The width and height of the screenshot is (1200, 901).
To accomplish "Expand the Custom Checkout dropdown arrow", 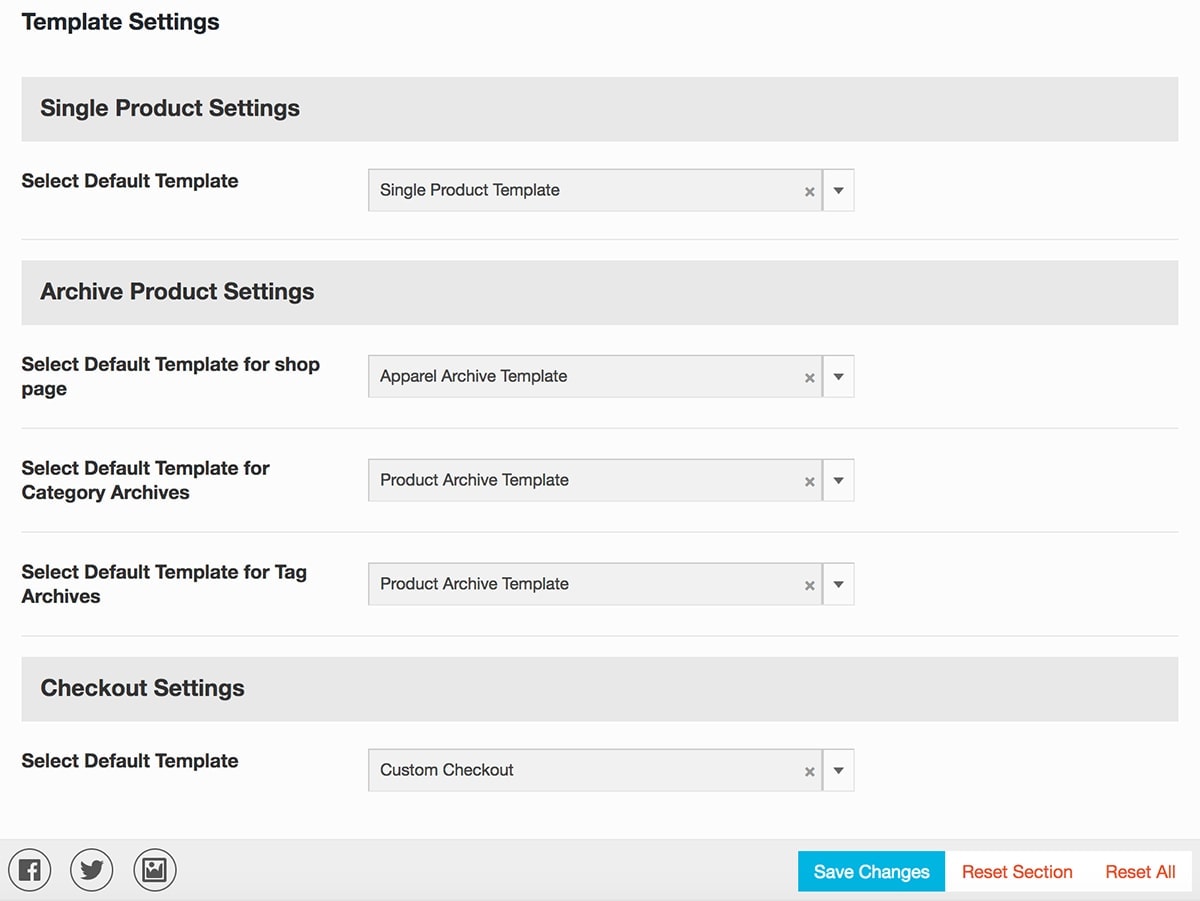I will click(839, 770).
